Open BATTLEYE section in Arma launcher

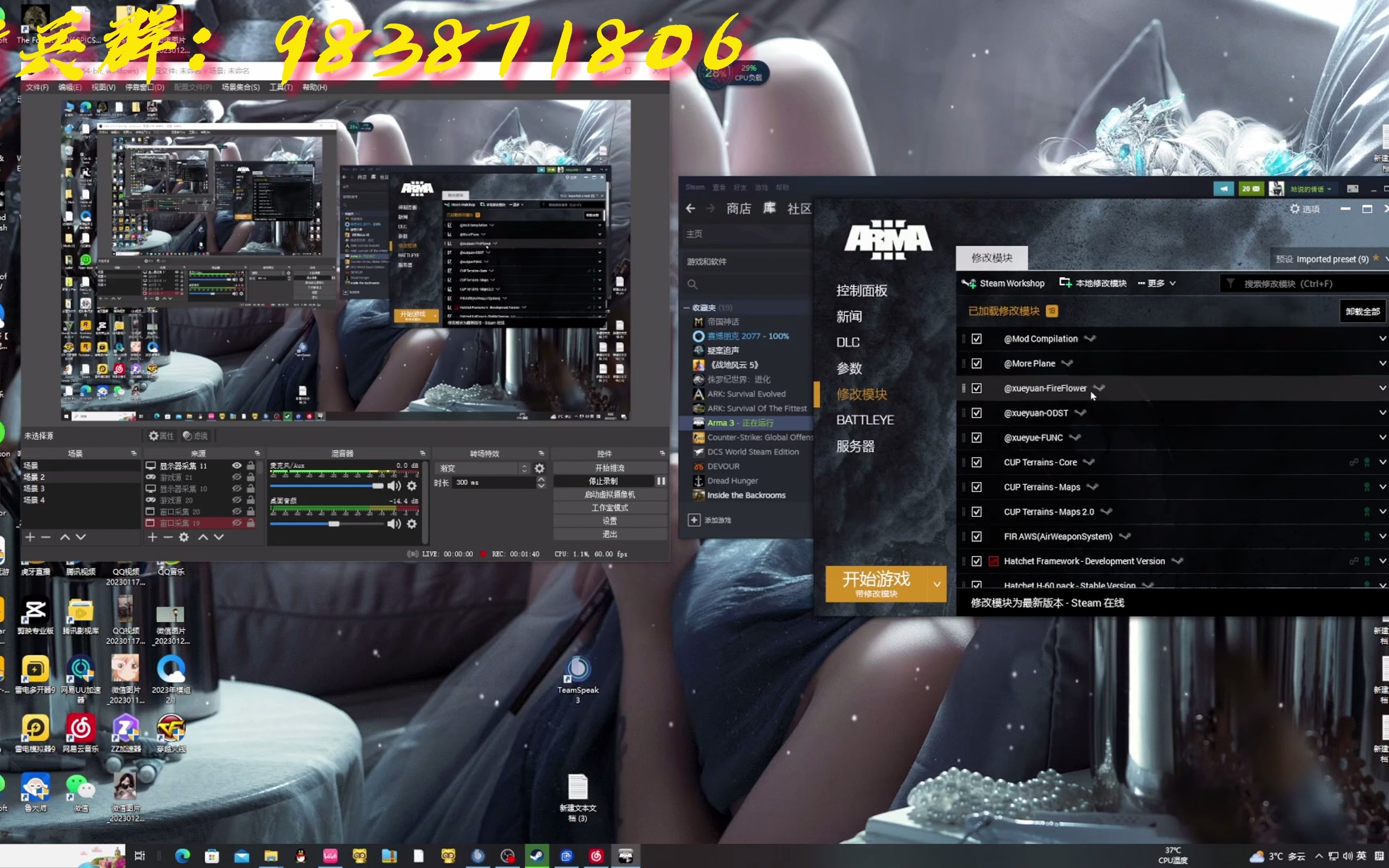tap(865, 420)
